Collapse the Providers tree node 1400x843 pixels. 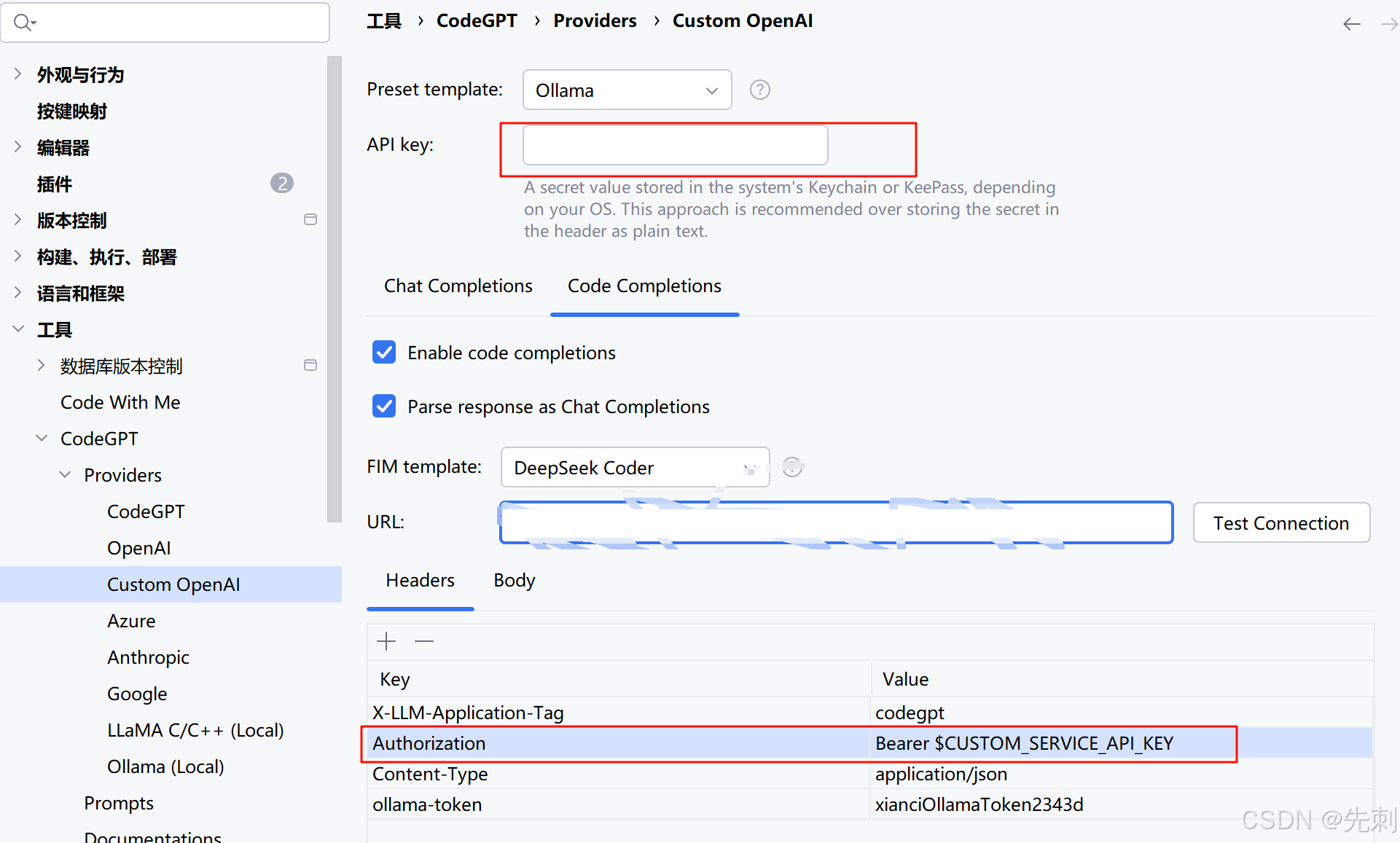click(65, 475)
